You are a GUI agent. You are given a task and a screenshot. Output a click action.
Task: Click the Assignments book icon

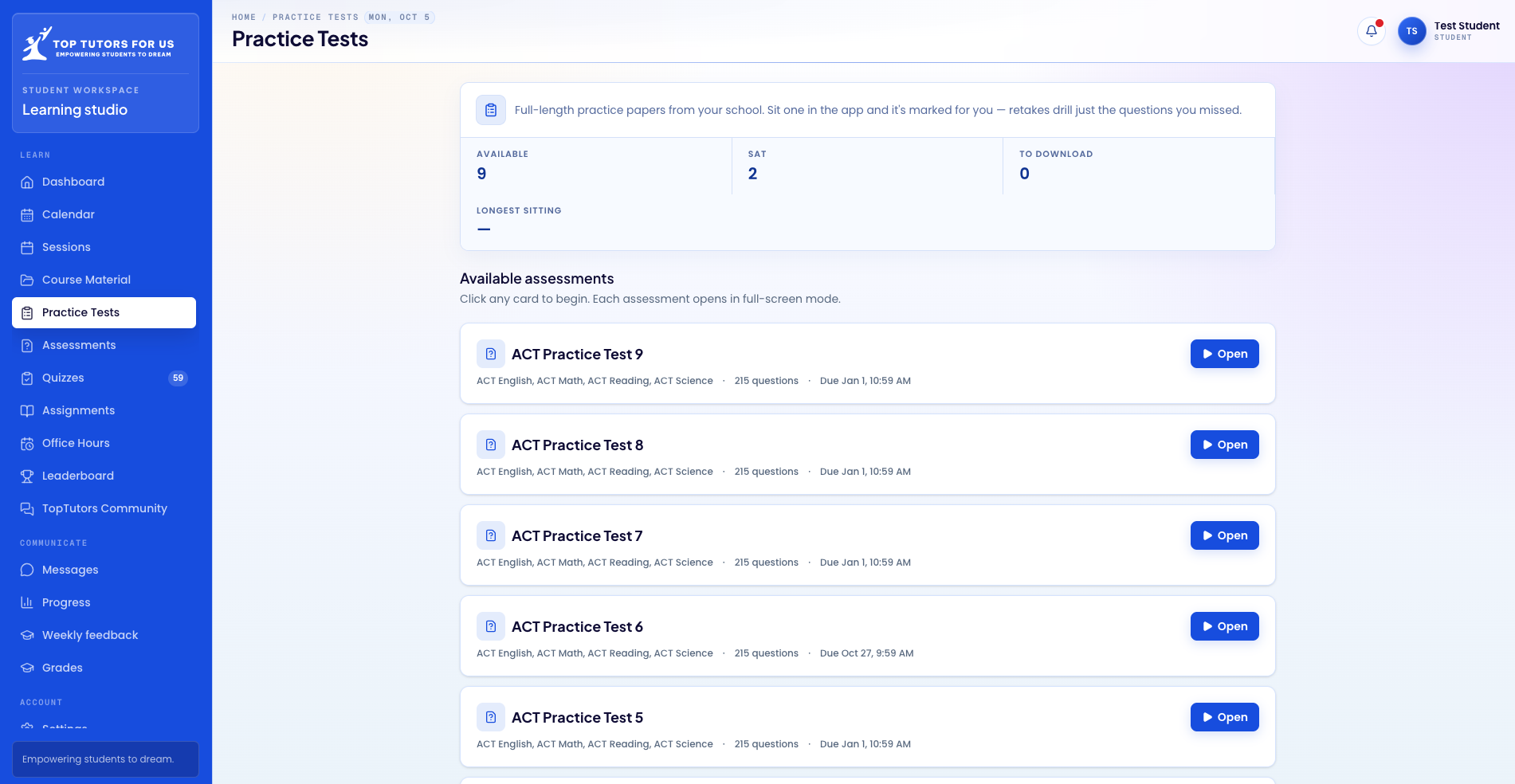point(27,411)
